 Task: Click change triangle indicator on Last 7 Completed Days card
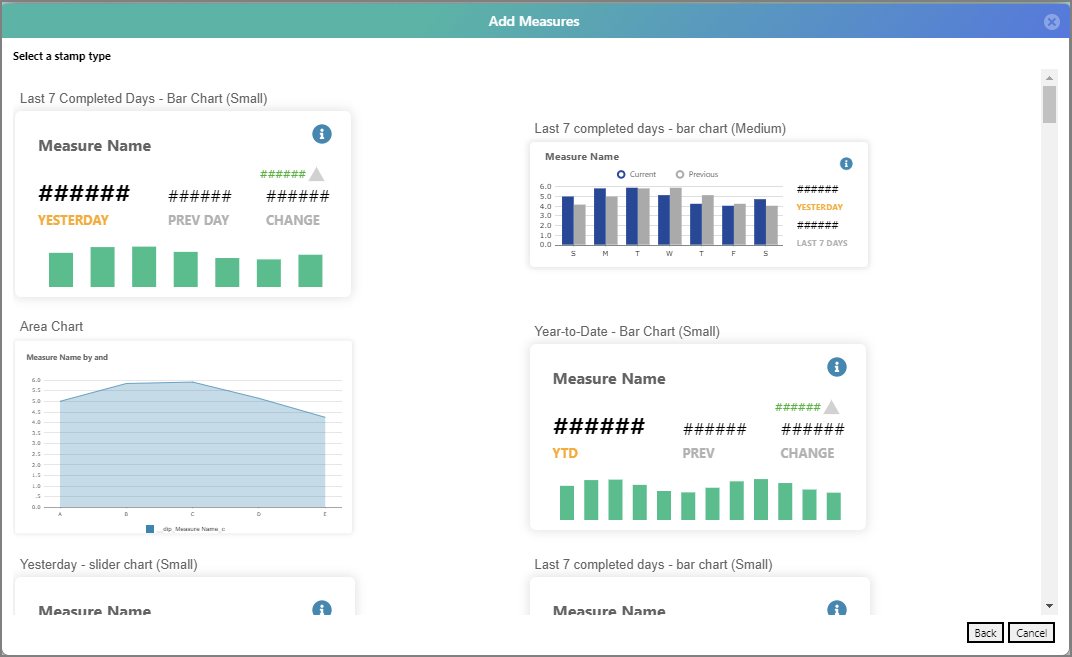tap(317, 174)
